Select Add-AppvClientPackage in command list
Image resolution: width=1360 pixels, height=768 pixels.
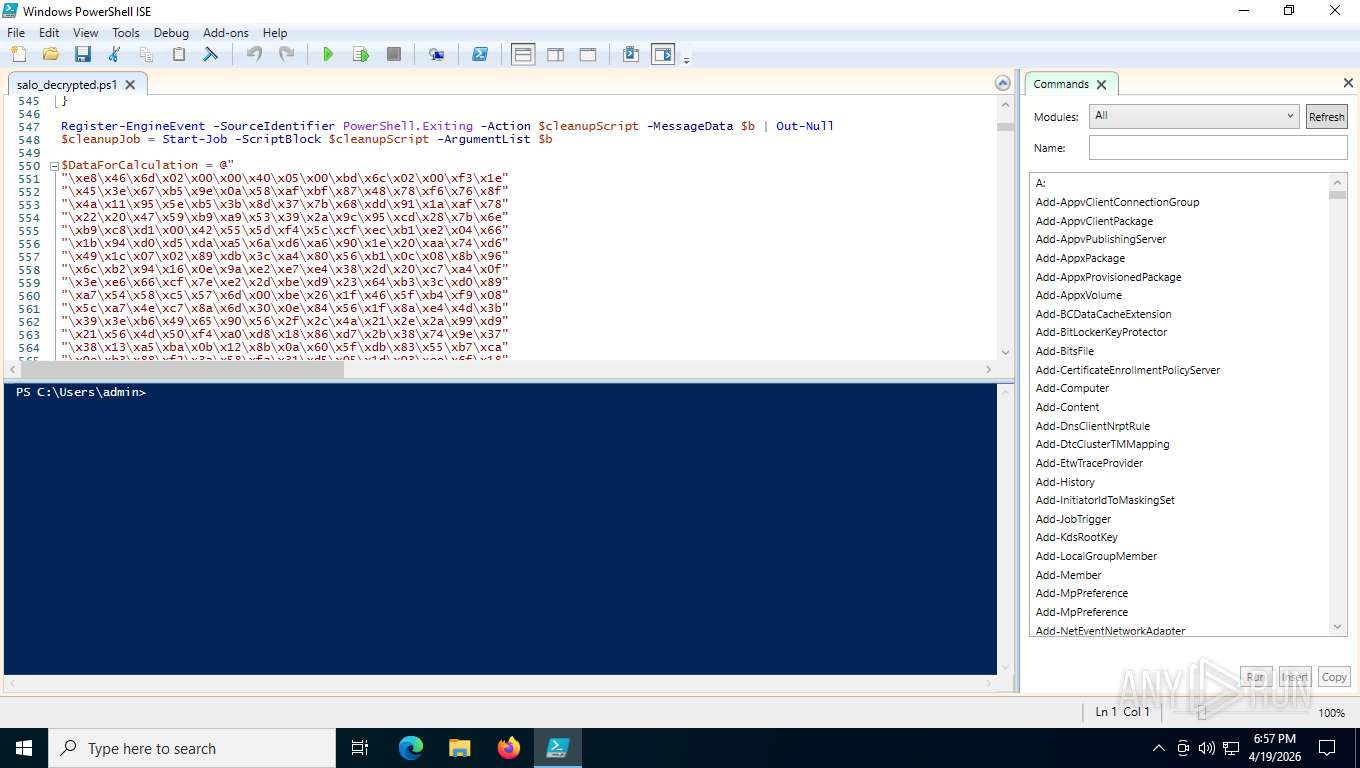coord(1094,221)
